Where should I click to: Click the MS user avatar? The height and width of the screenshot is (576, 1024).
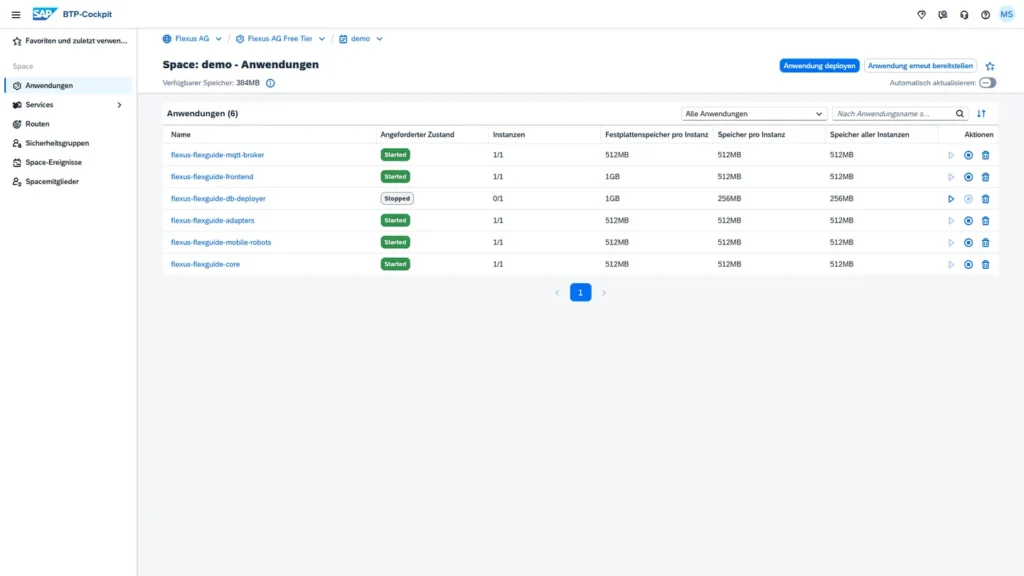click(x=1008, y=14)
